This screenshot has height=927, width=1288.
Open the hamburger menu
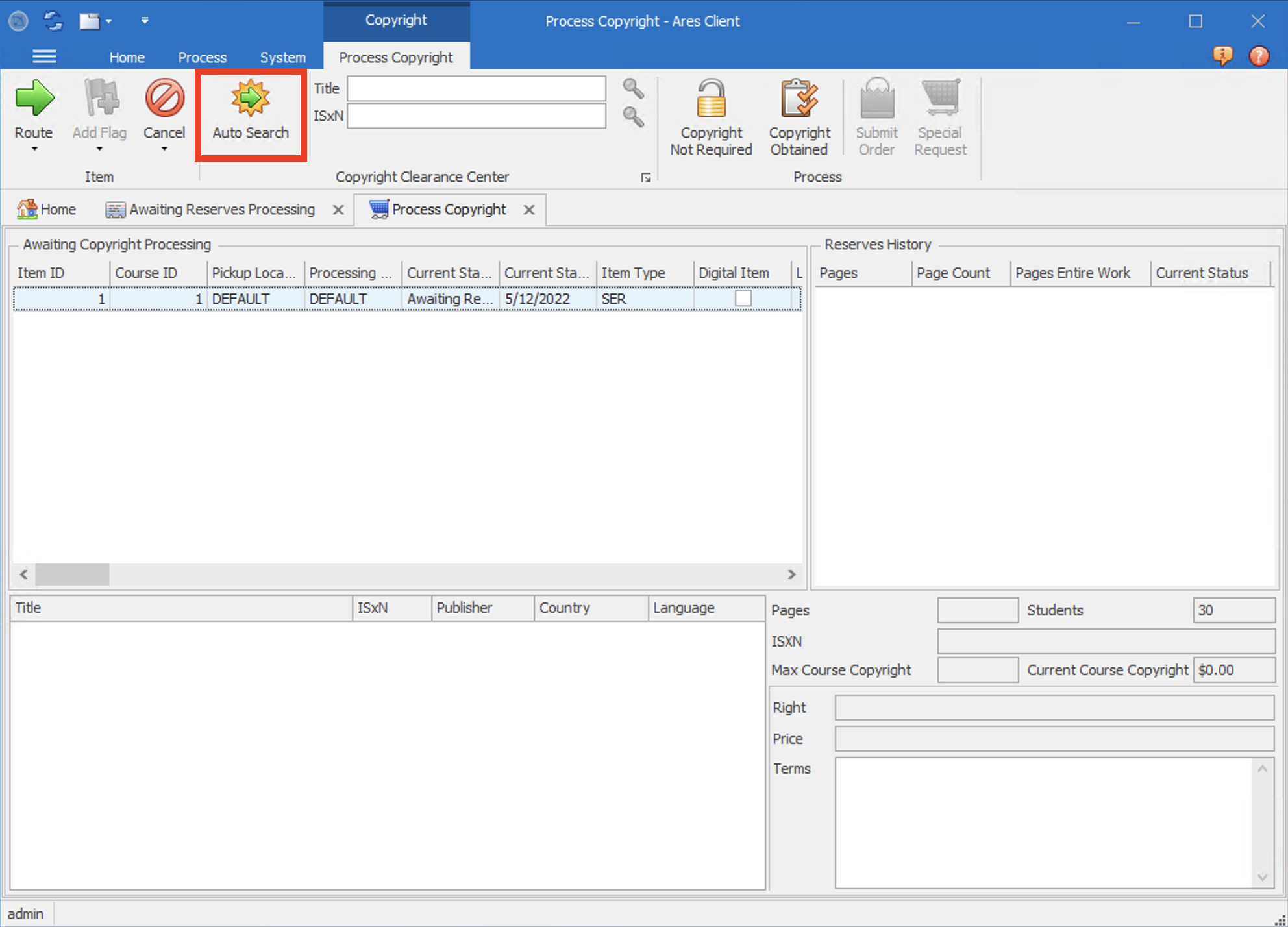click(44, 56)
